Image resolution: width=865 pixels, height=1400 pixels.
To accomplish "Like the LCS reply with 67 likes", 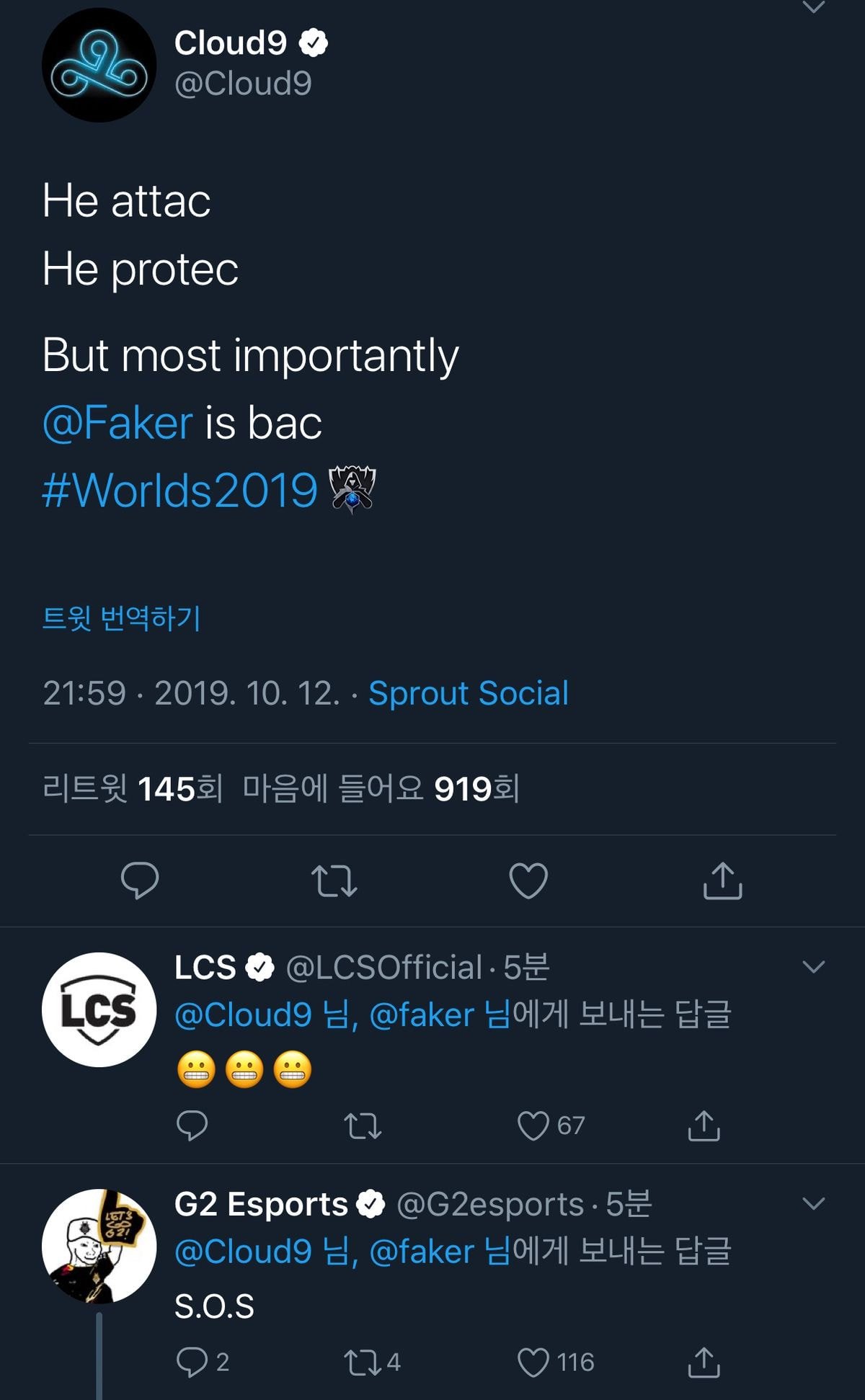I will (534, 1125).
